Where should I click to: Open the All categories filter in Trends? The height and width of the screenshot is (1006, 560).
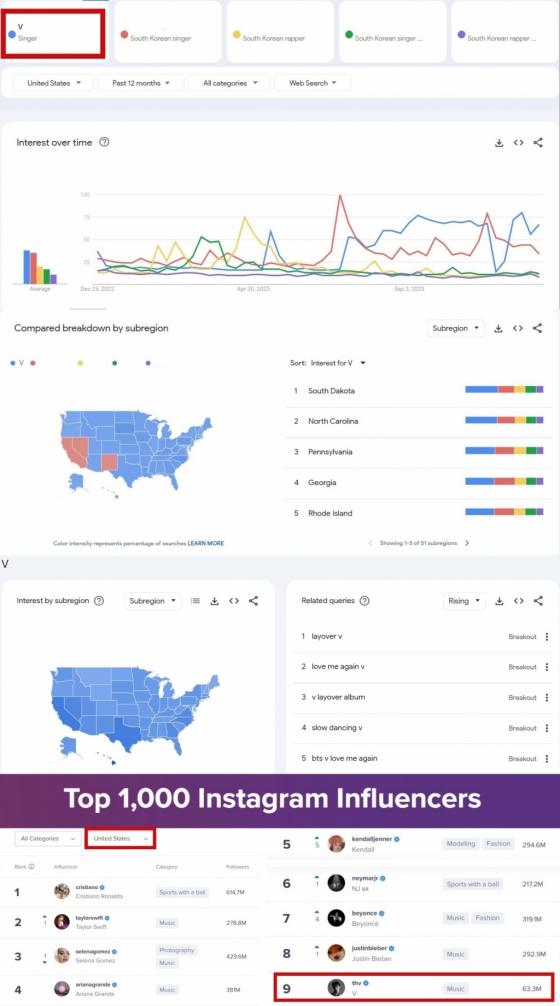[231, 83]
